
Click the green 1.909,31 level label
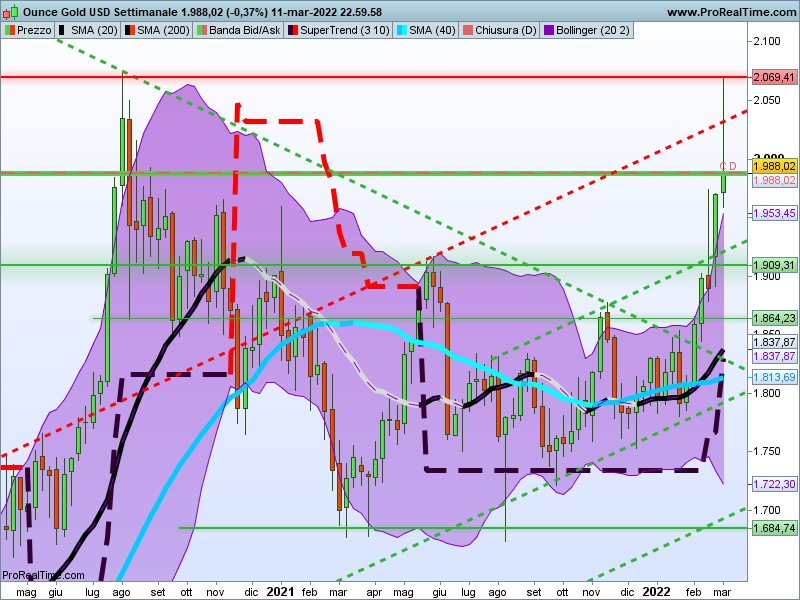(x=774, y=265)
